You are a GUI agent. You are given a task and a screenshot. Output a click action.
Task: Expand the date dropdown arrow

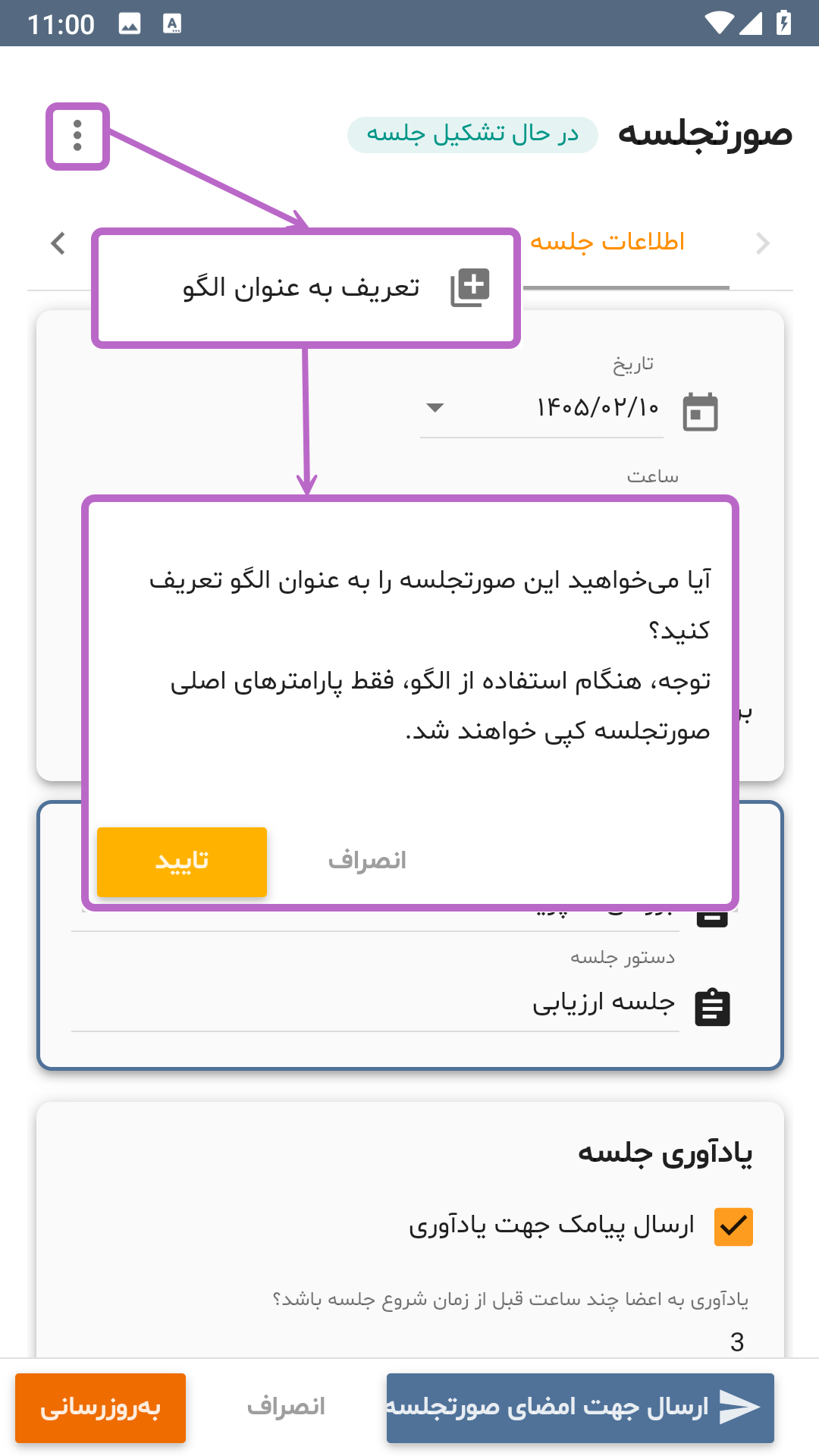coord(435,408)
